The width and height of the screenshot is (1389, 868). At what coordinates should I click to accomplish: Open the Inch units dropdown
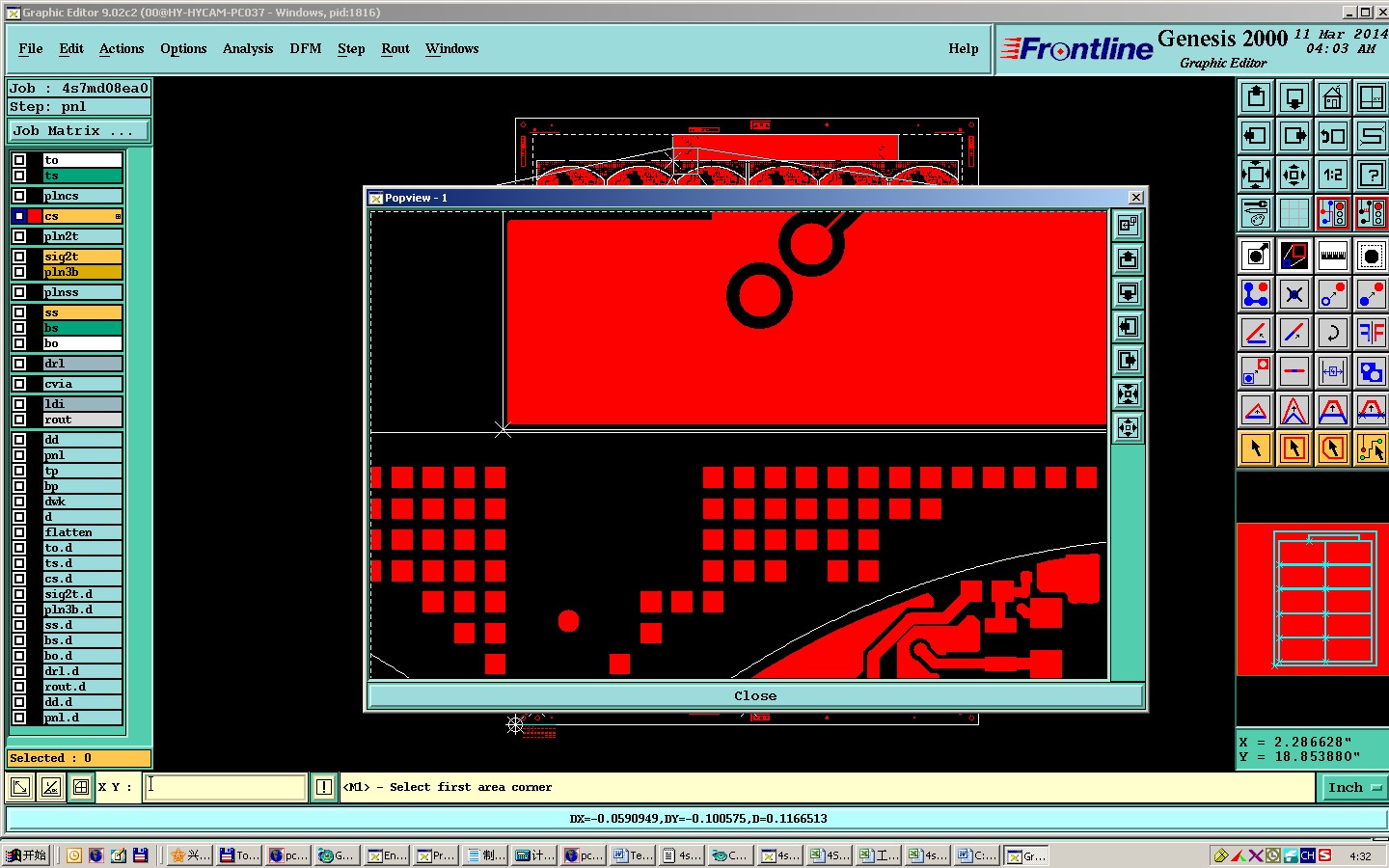pyautogui.click(x=1353, y=787)
